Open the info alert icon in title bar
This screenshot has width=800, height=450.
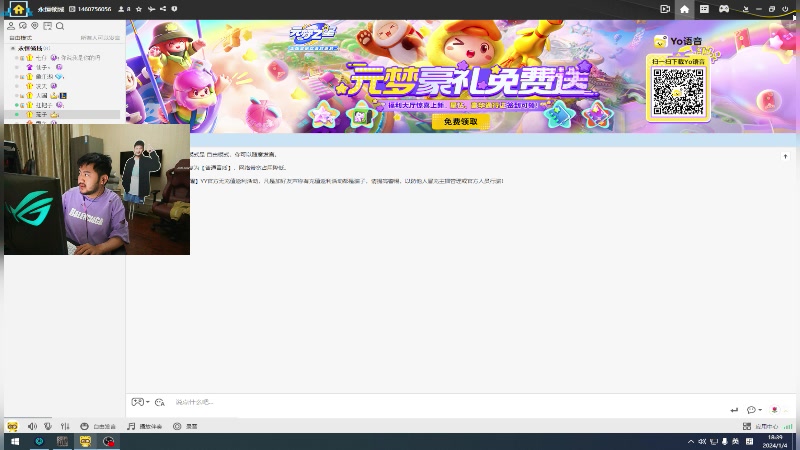[174, 9]
